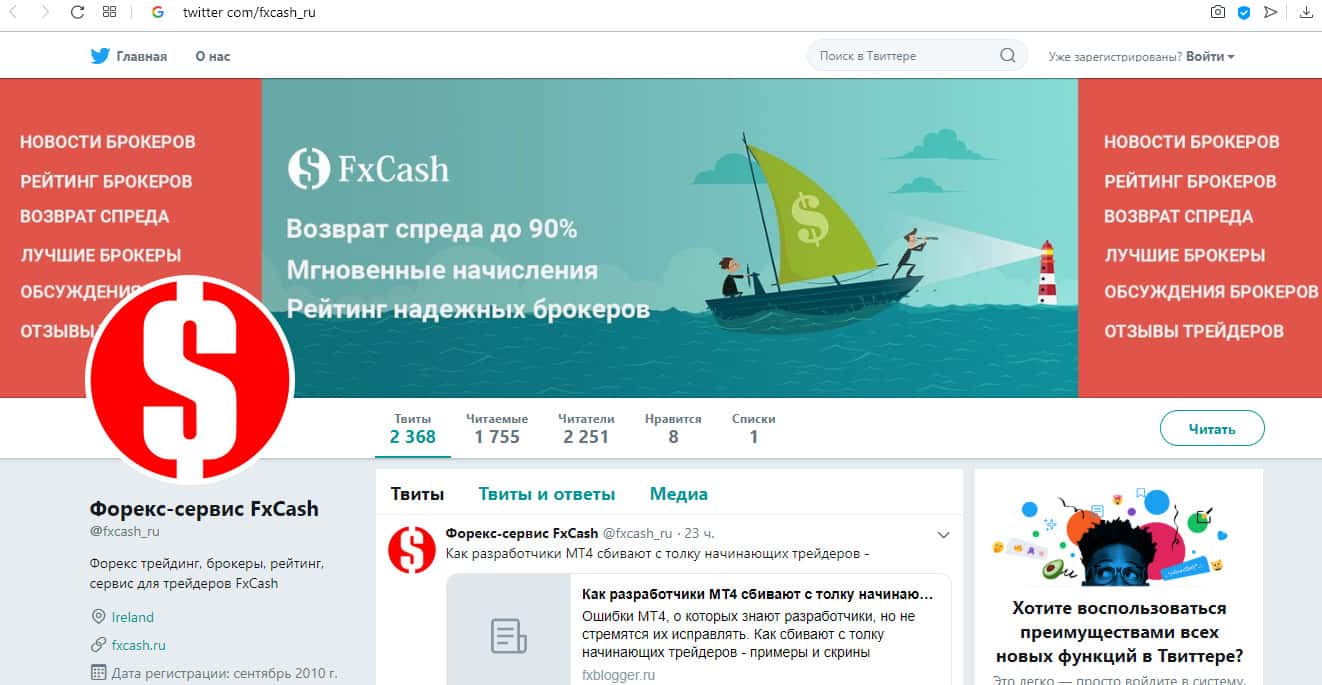View the Читатели followers count
Screen dimensions: 1322x685
(586, 429)
